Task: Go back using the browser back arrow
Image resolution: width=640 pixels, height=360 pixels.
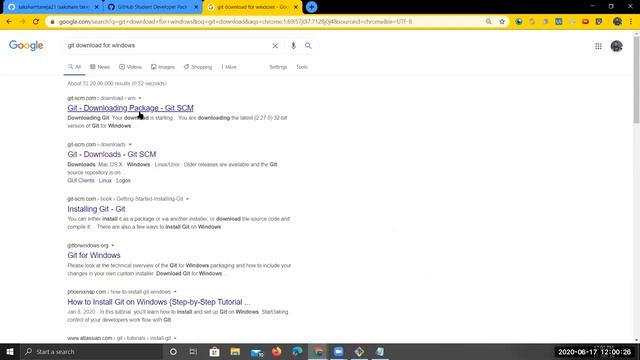Action: click(x=9, y=22)
